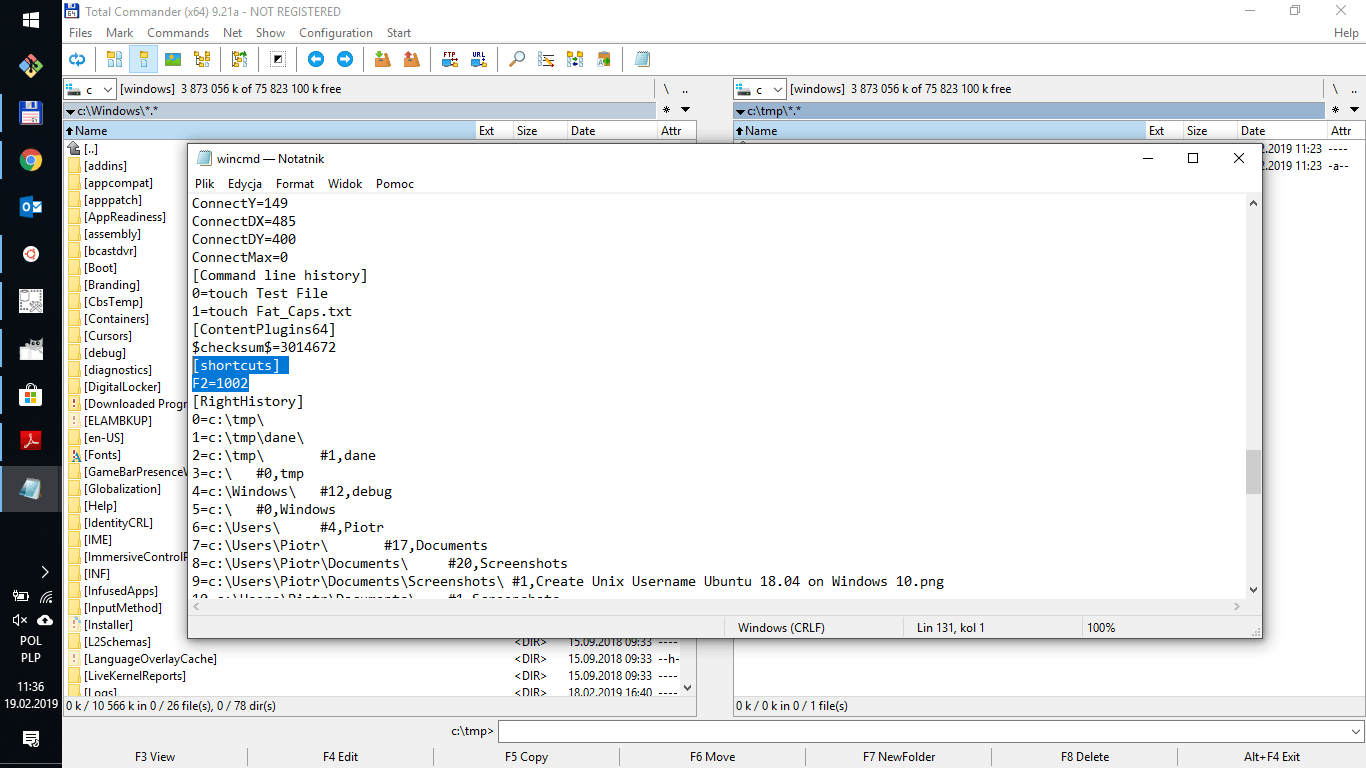Open the Net menu

[233, 33]
